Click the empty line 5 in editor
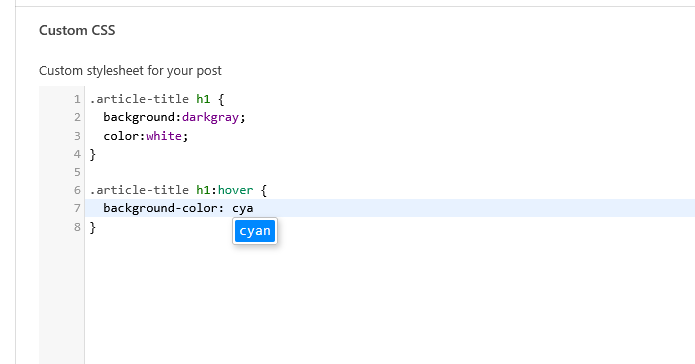 tap(390, 172)
